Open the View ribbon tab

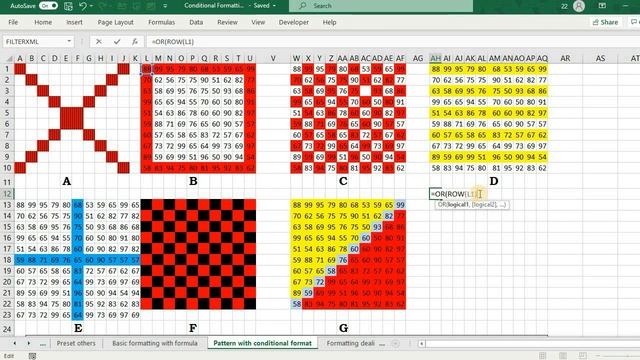tap(258, 22)
